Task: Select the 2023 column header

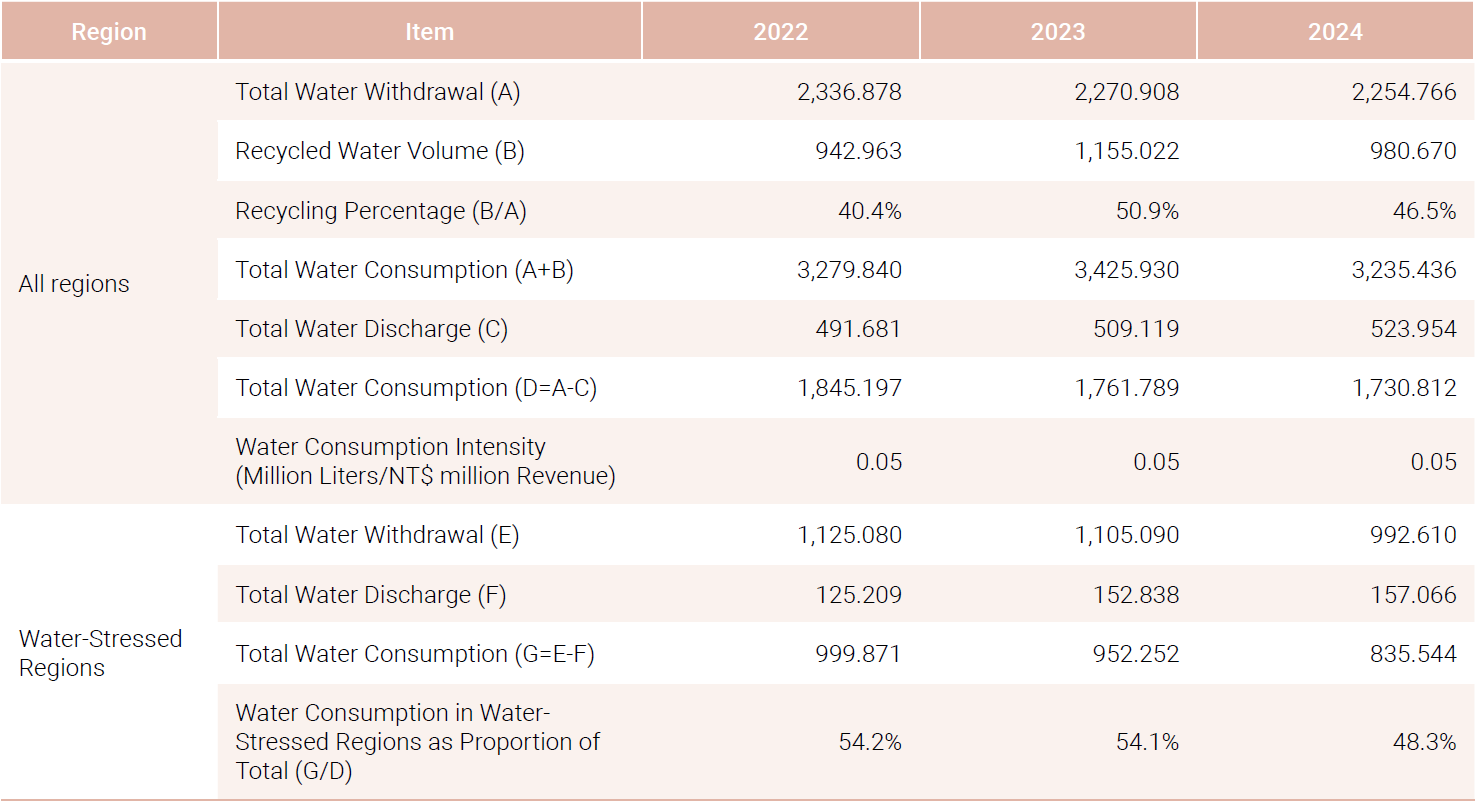Action: (x=1057, y=32)
